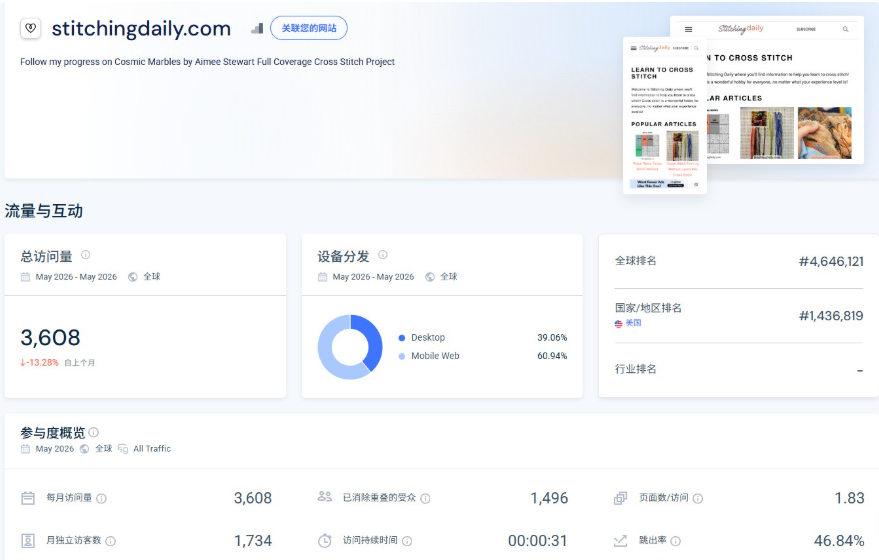
Task: Click the globe icon in the 设备分发 card
Action: (430, 277)
